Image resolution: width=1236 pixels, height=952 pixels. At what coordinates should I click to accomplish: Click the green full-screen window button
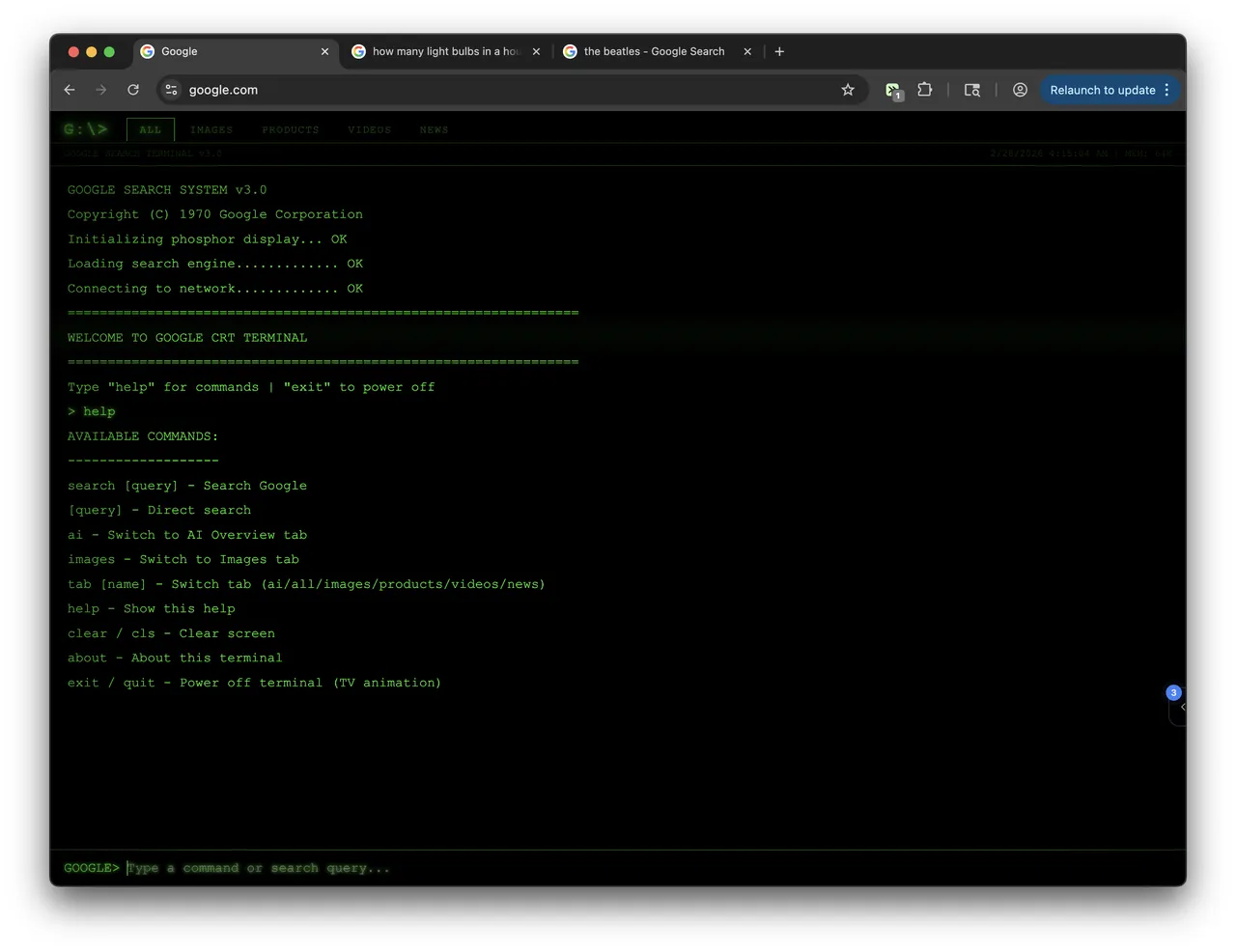(x=109, y=51)
